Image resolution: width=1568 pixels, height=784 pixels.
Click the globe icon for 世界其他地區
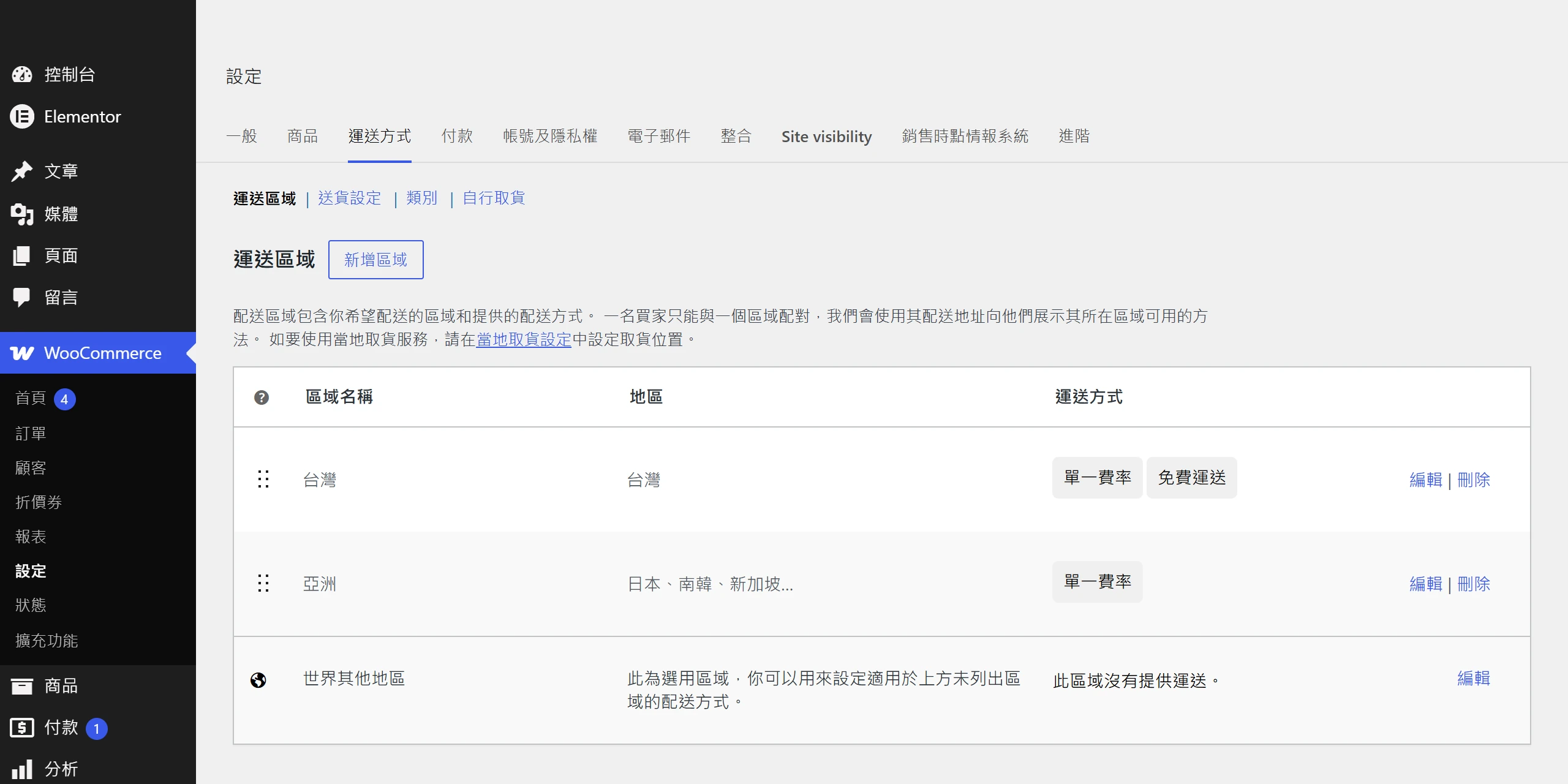pyautogui.click(x=258, y=680)
